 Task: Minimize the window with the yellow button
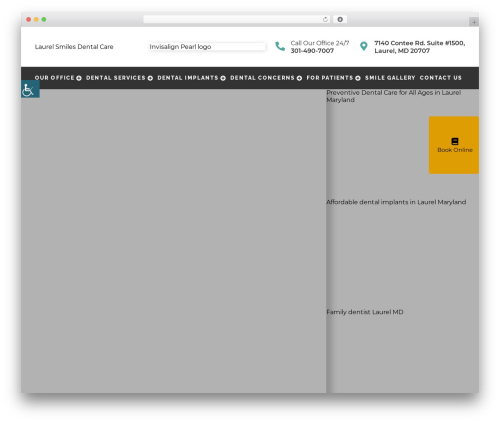pos(36,19)
